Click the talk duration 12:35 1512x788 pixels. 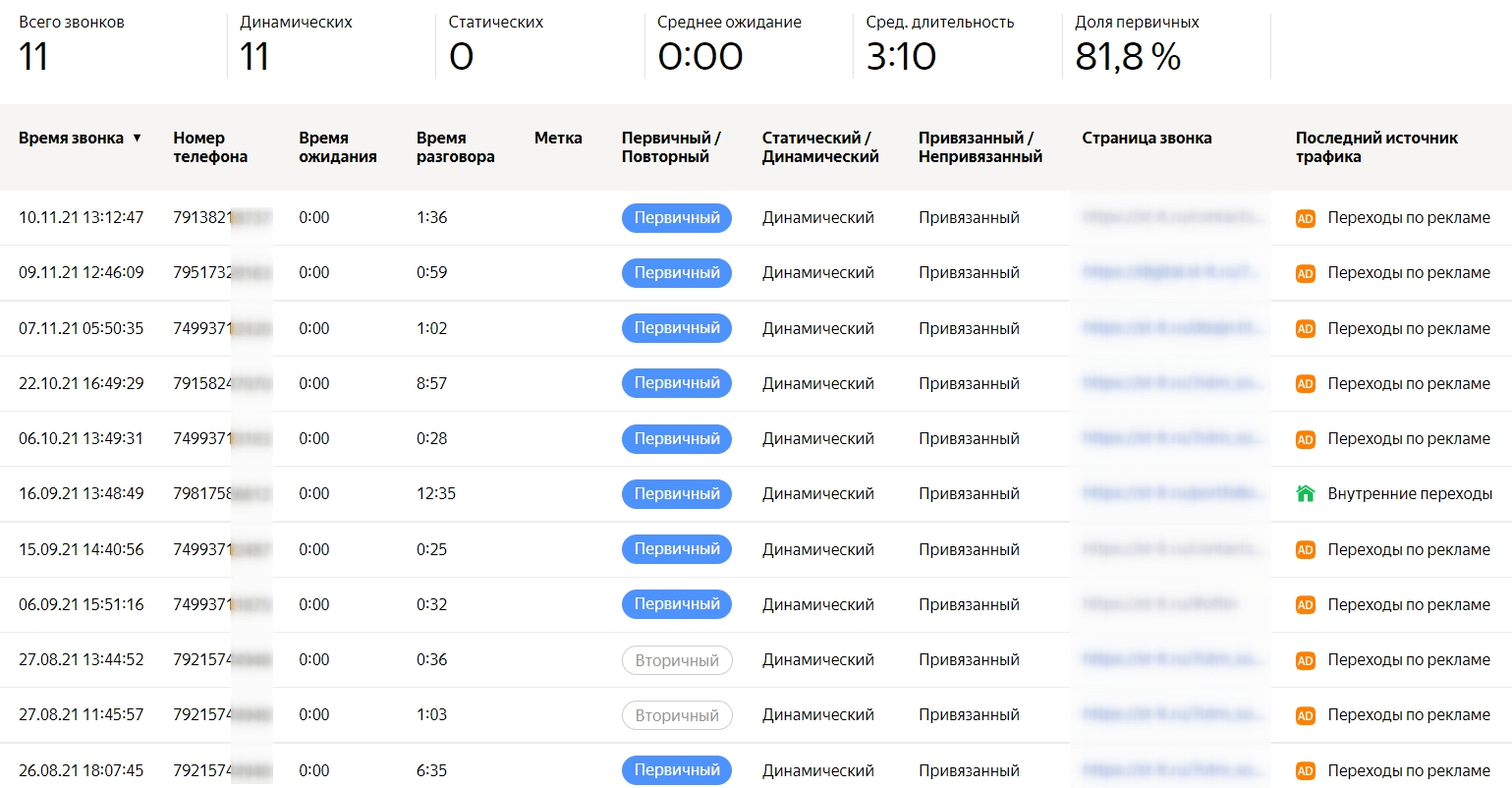coord(436,493)
